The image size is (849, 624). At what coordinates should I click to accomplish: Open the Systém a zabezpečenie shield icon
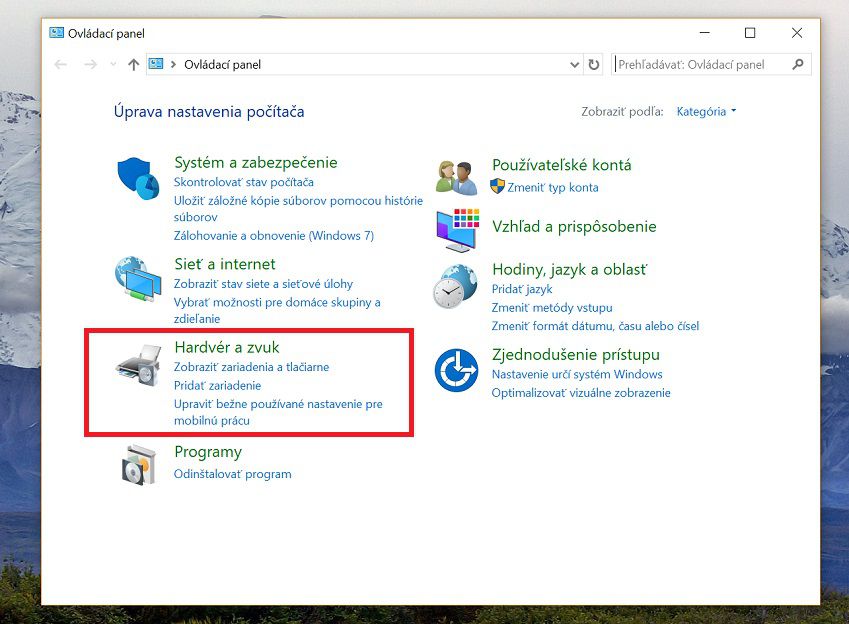click(138, 179)
